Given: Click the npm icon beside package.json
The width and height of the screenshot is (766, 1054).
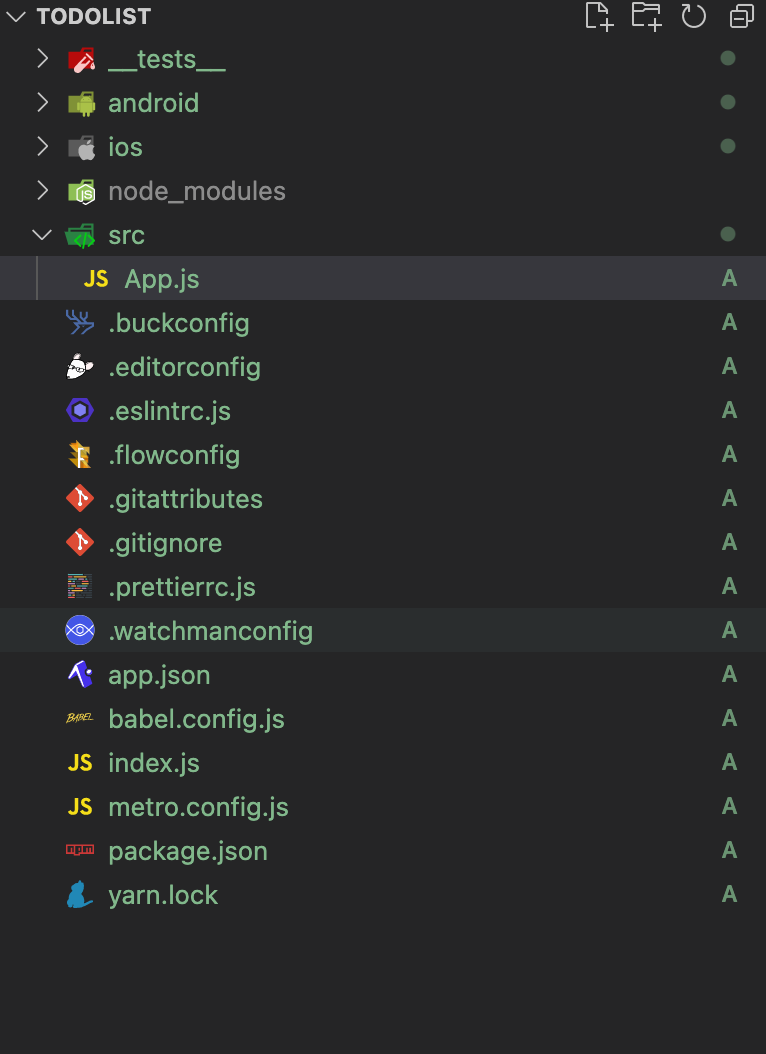Looking at the screenshot, I should (x=80, y=851).
